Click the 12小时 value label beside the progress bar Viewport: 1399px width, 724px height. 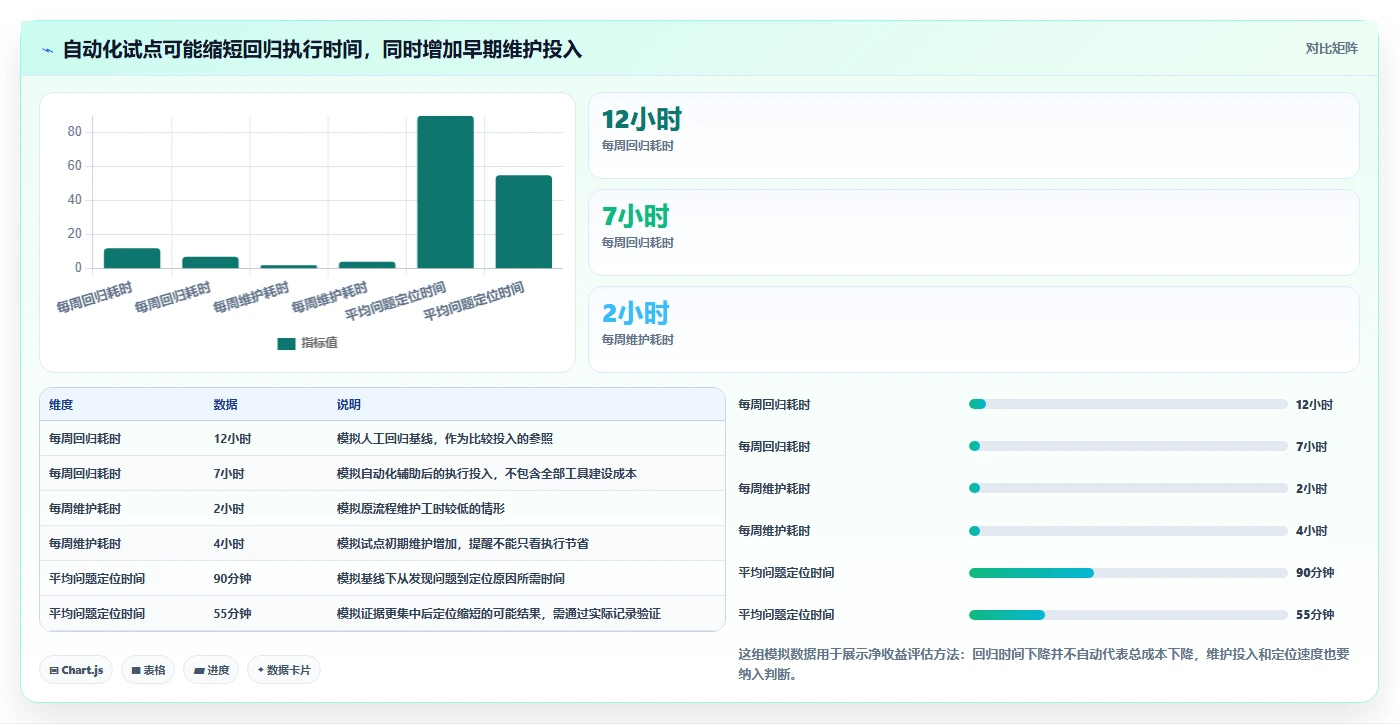pyautogui.click(x=1314, y=405)
